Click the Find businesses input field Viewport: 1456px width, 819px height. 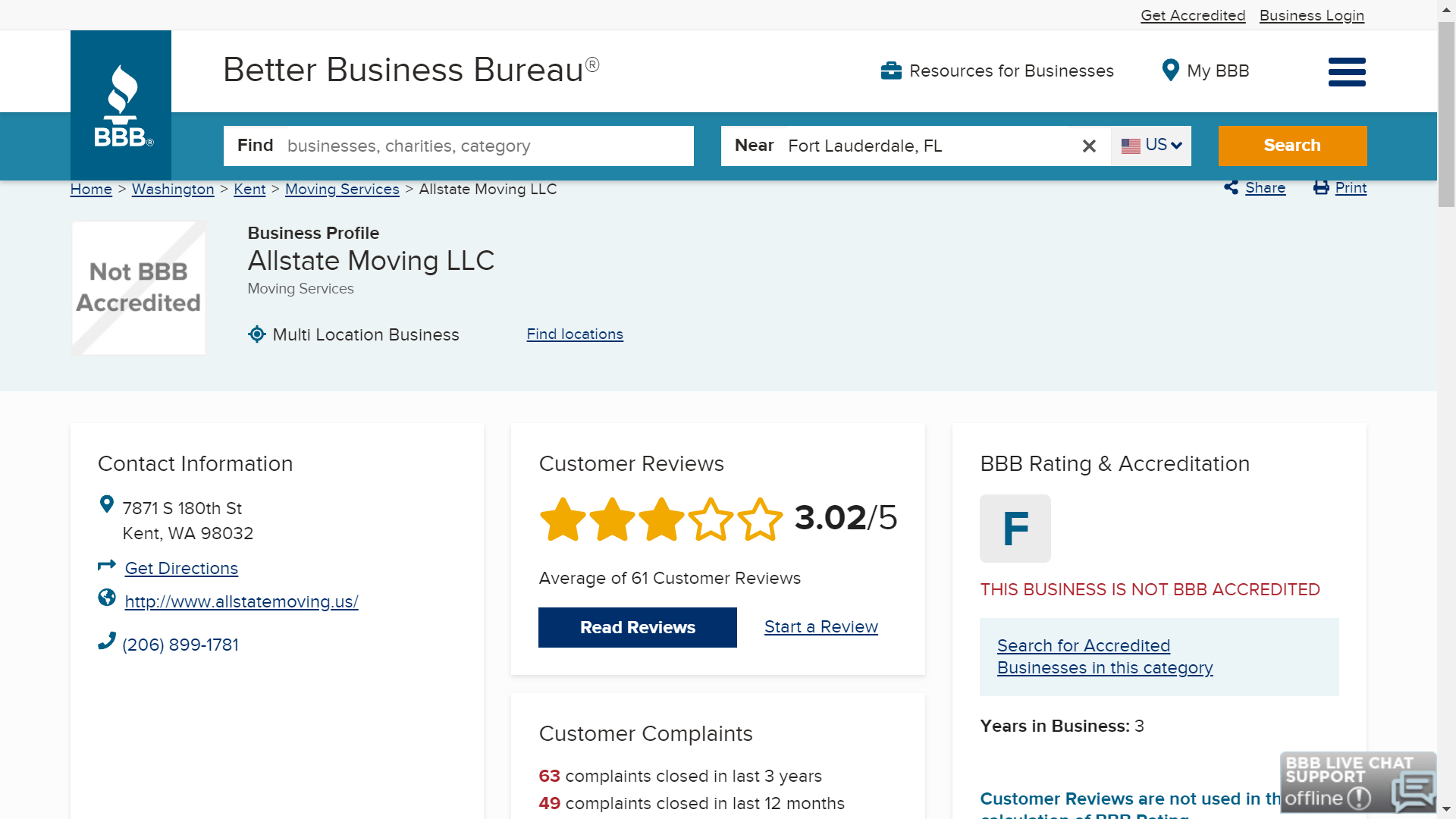tap(459, 146)
